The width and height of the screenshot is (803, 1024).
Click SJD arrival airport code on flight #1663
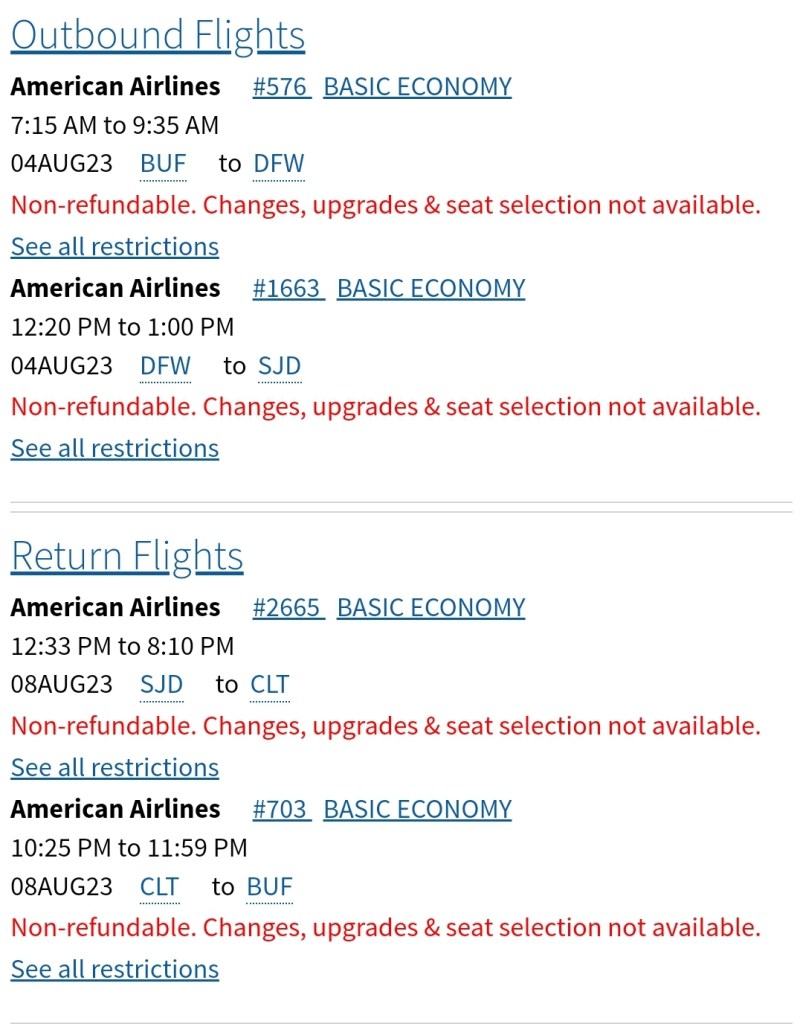tap(279, 366)
